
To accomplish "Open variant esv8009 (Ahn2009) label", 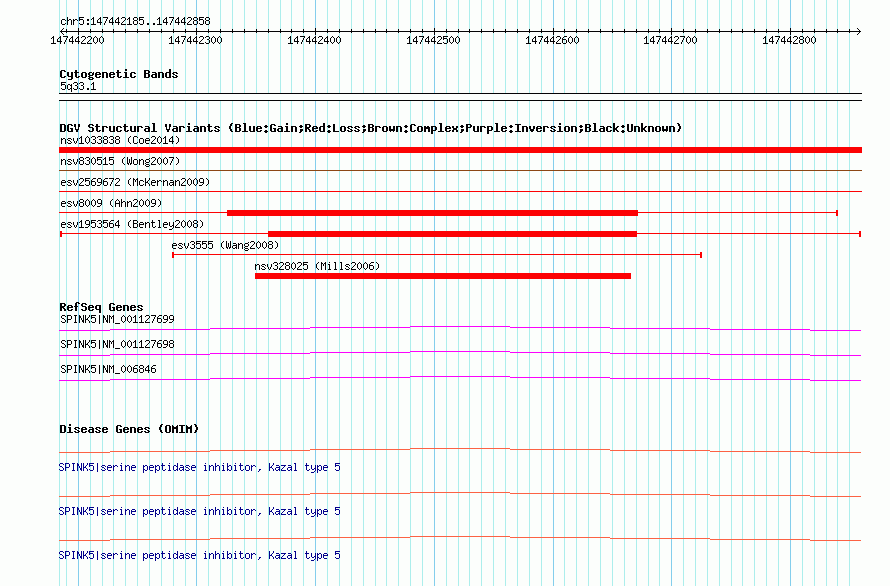I will pyautogui.click(x=111, y=203).
